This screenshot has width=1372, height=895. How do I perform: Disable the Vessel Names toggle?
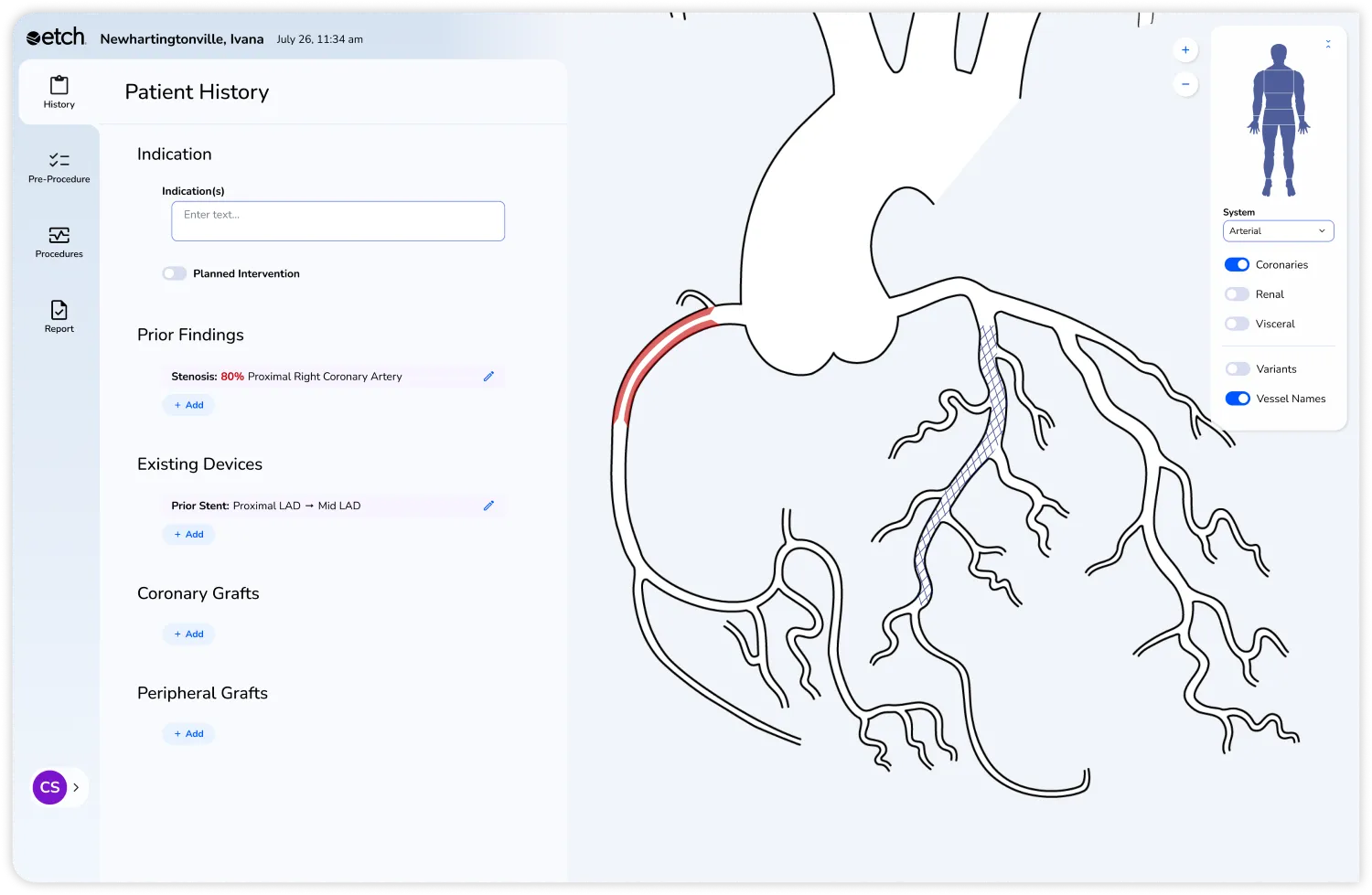tap(1237, 398)
